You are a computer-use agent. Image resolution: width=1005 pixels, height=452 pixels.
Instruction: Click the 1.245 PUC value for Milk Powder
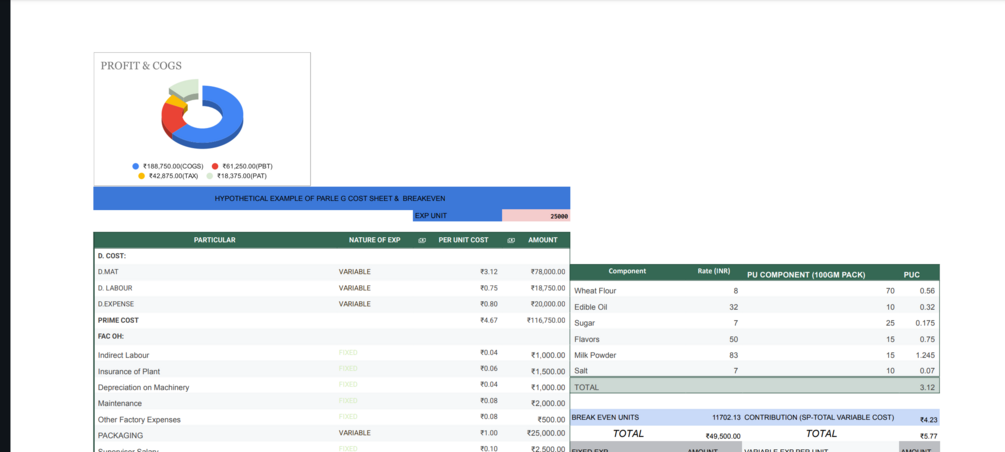[925, 355]
